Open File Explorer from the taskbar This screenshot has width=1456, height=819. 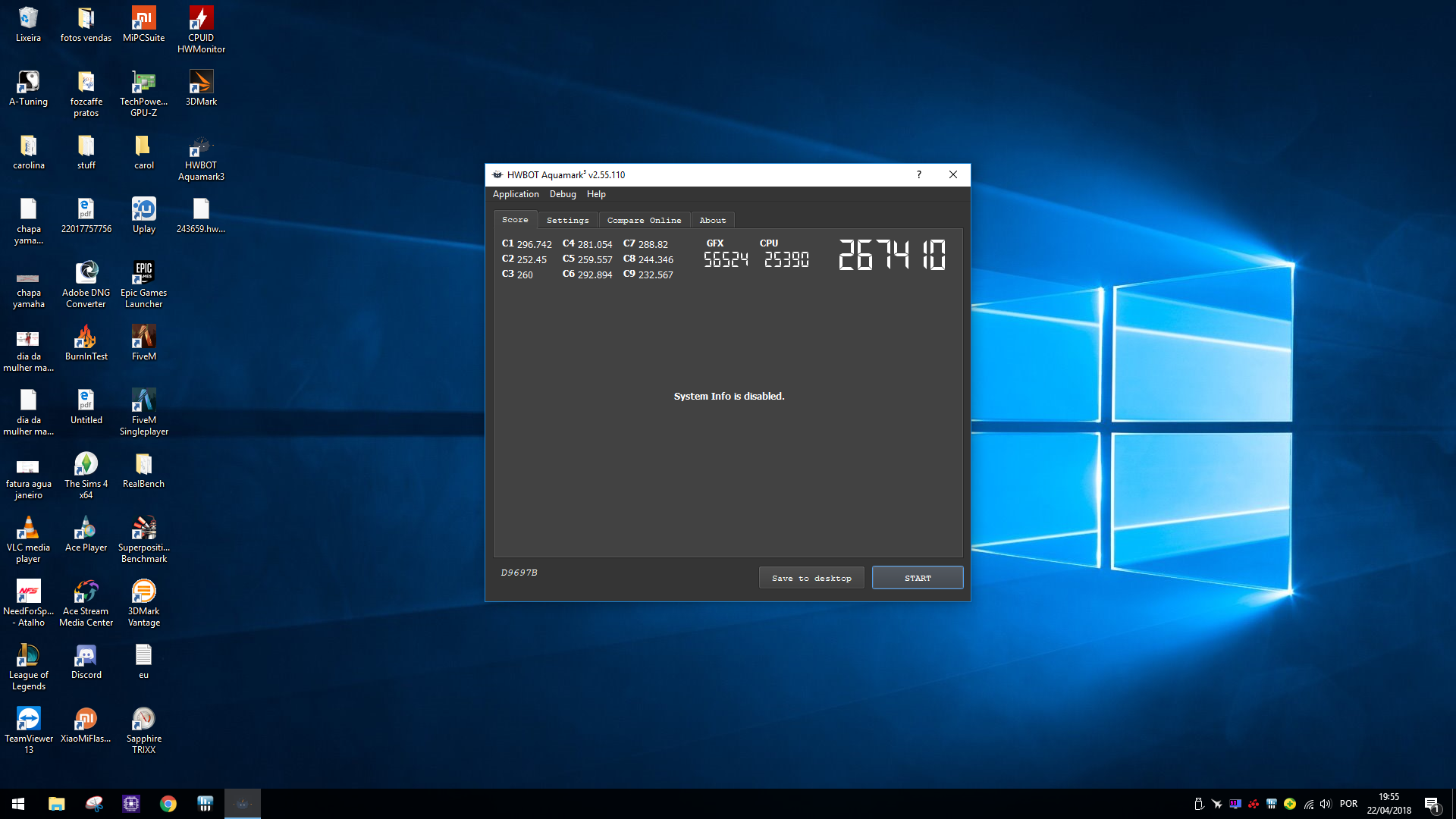(56, 804)
